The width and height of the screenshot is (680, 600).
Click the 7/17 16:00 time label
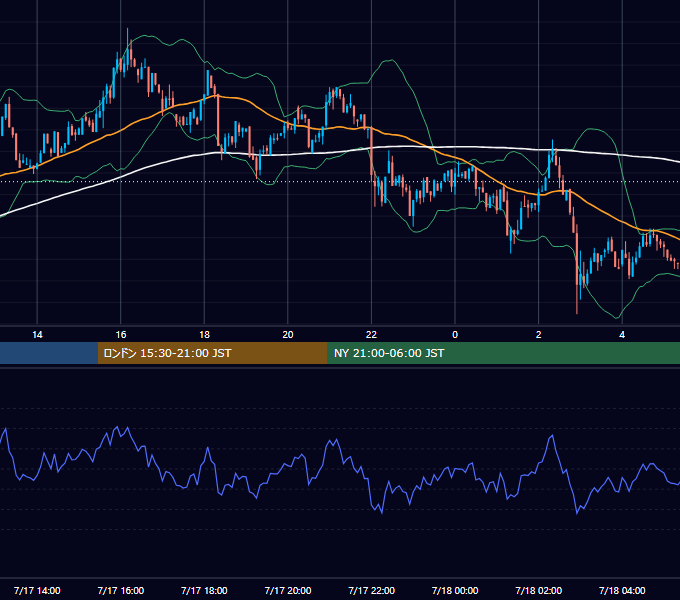(121, 590)
